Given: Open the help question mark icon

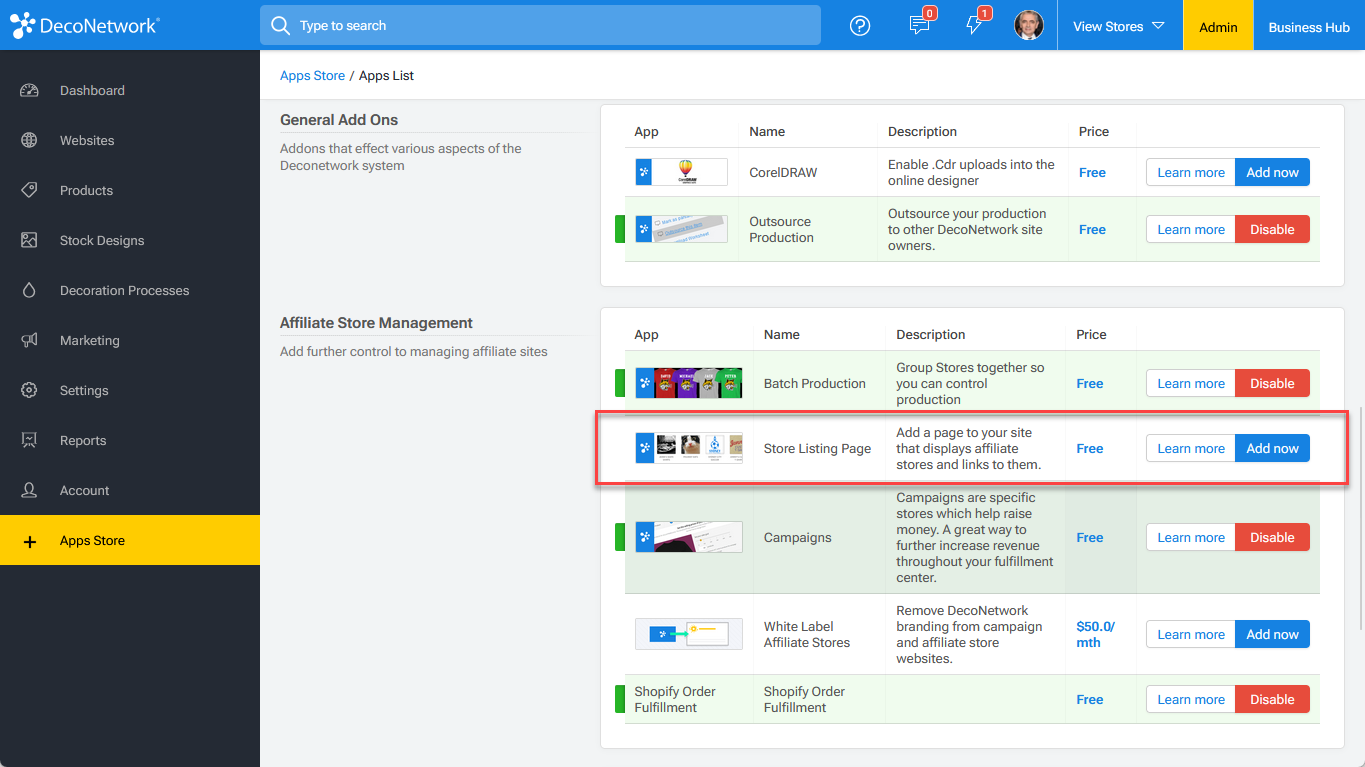Looking at the screenshot, I should point(860,26).
